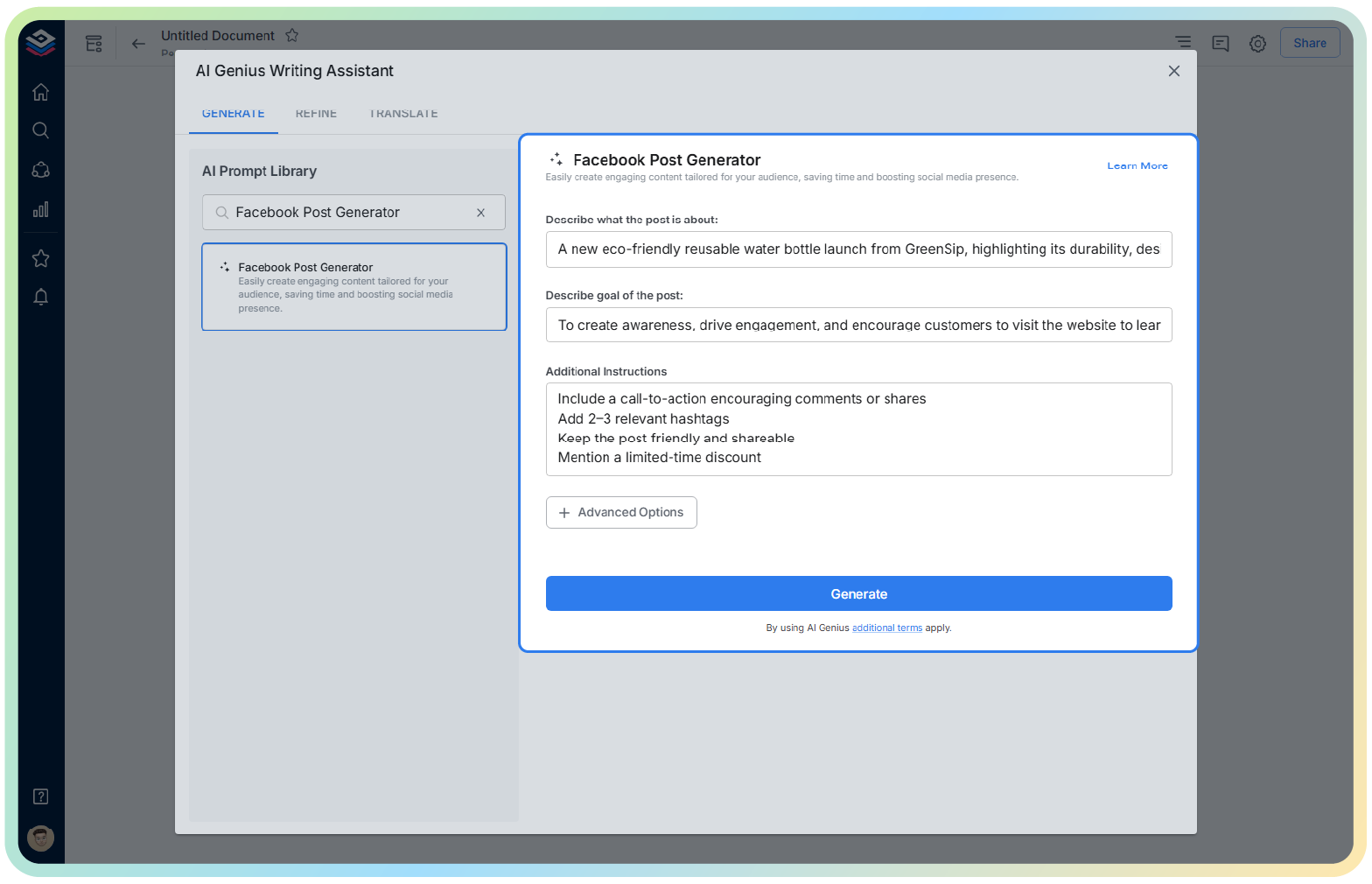Open the document settings gear icon

tap(1257, 43)
